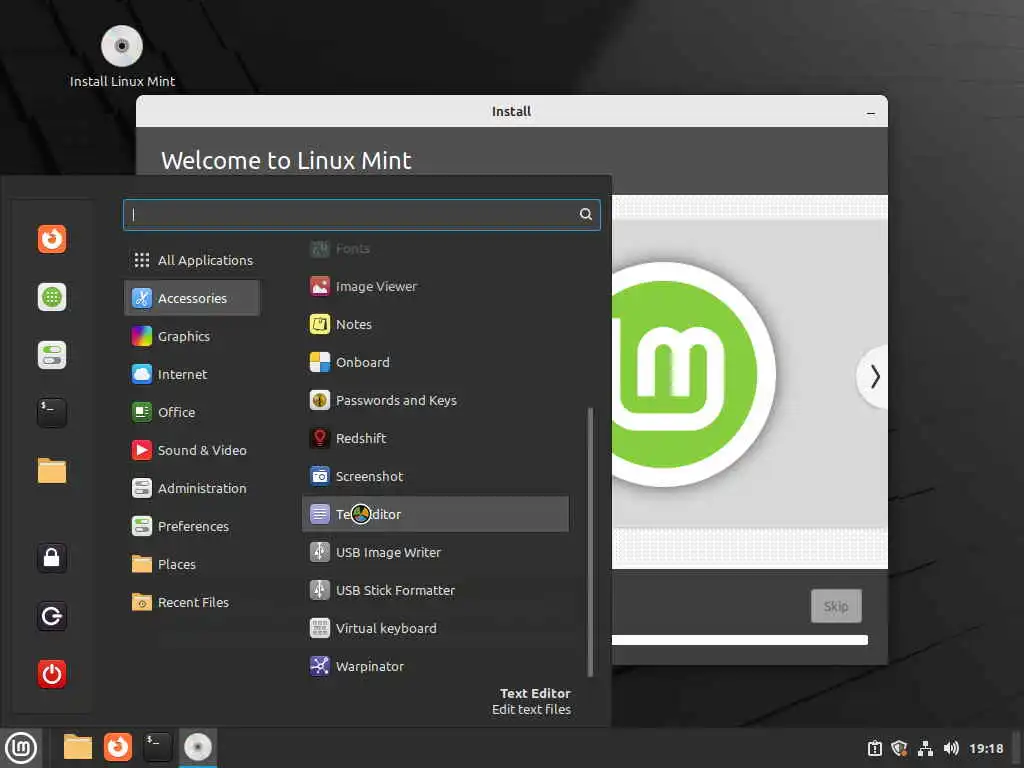The image size is (1024, 768).
Task: Click the application list scrollbar
Action: click(590, 542)
